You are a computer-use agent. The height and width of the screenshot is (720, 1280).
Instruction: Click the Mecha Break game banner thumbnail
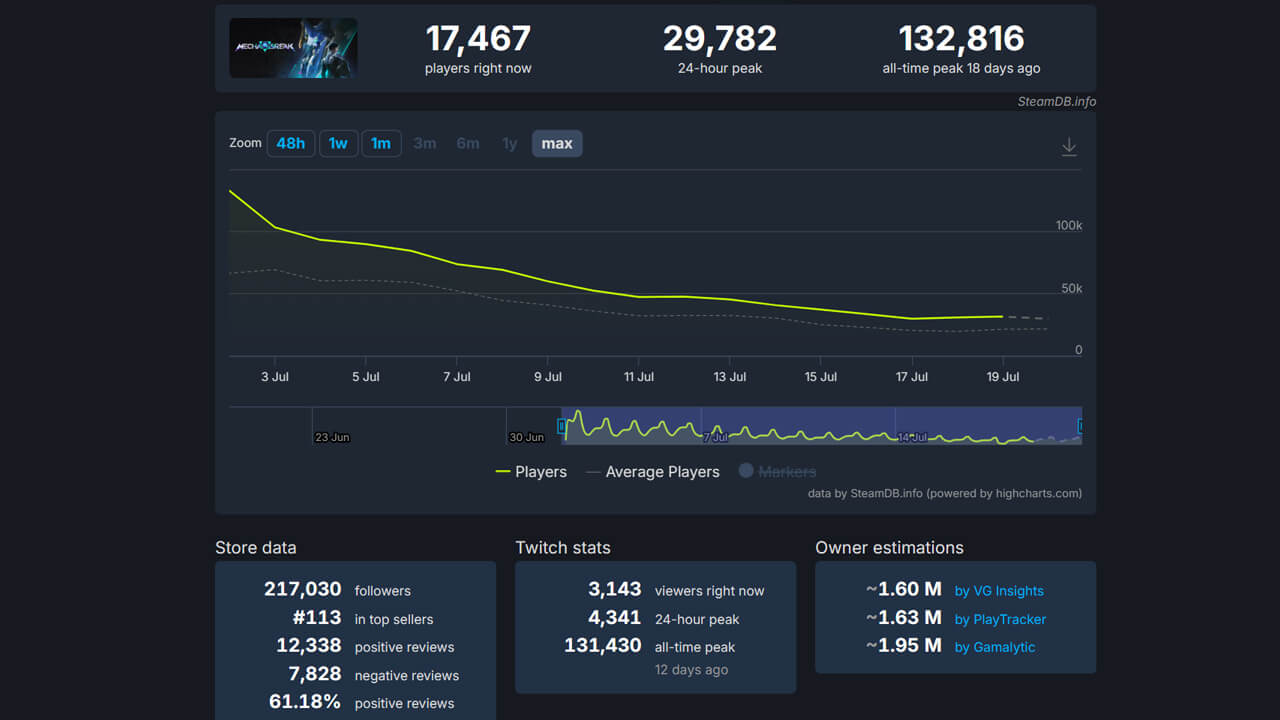[293, 48]
